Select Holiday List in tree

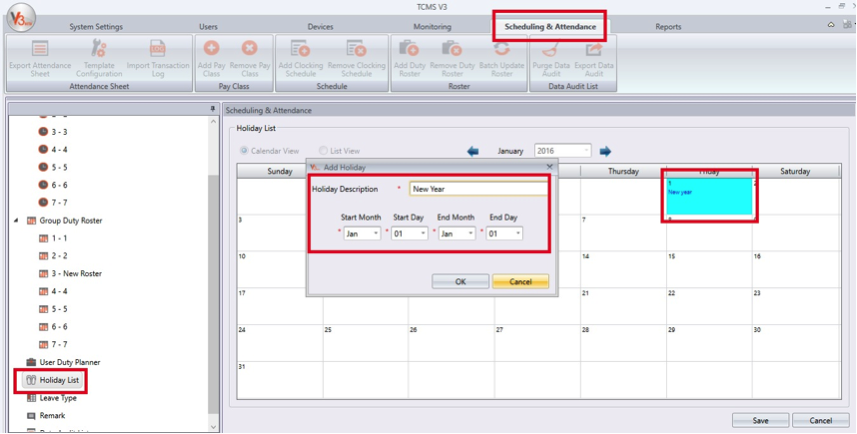[x=52, y=380]
